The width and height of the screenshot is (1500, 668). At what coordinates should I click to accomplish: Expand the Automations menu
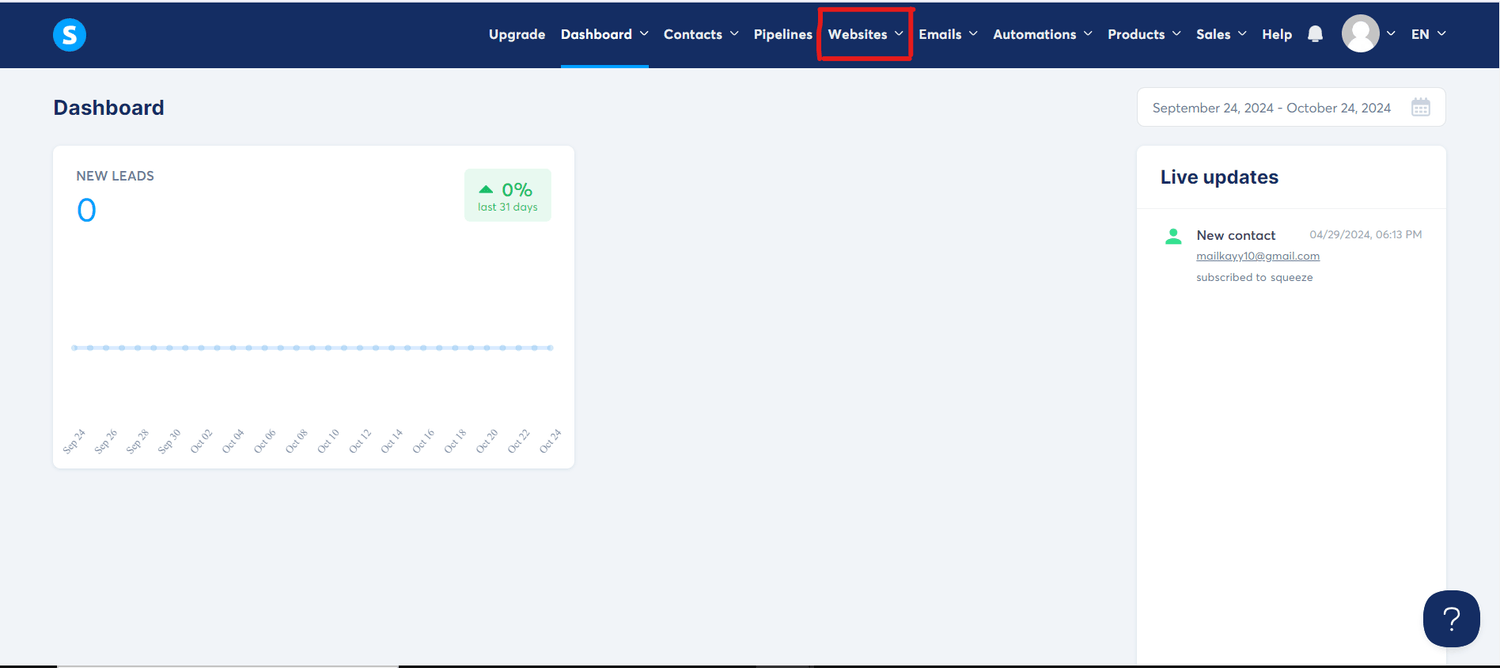[1042, 34]
